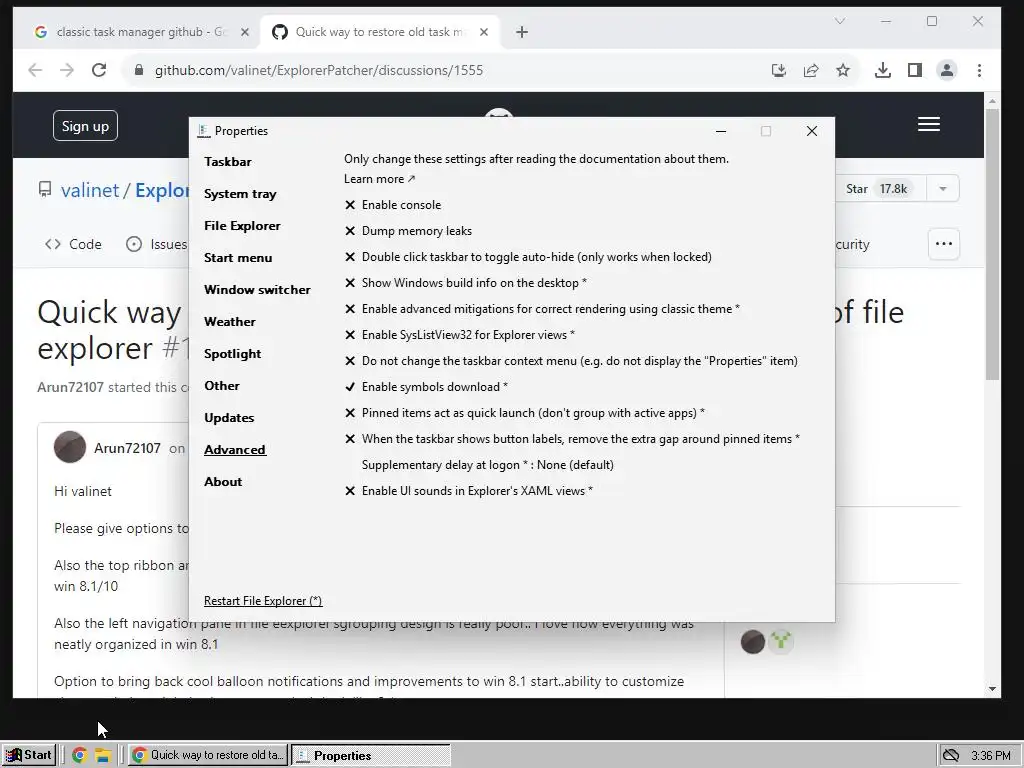Click the green participant avatar in sidebar
Screen dimensions: 1024x768
(x=781, y=641)
